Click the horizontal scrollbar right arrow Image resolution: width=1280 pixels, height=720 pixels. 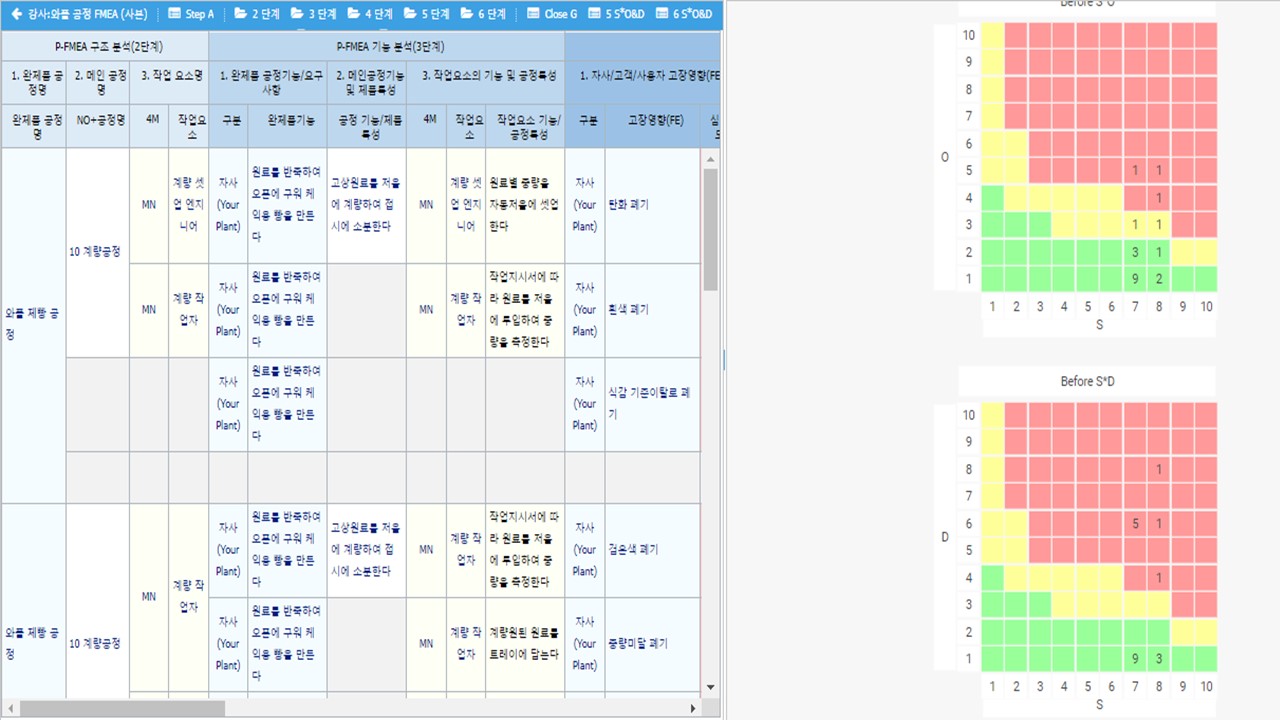pos(693,708)
